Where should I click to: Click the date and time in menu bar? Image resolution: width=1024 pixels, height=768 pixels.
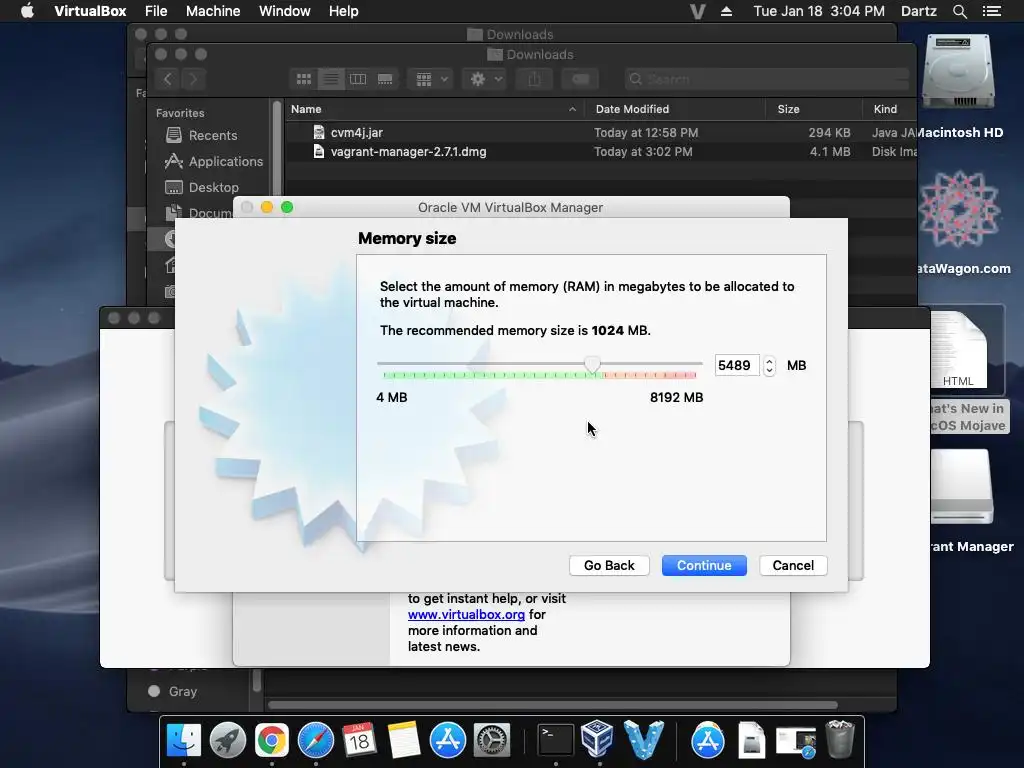click(x=819, y=11)
